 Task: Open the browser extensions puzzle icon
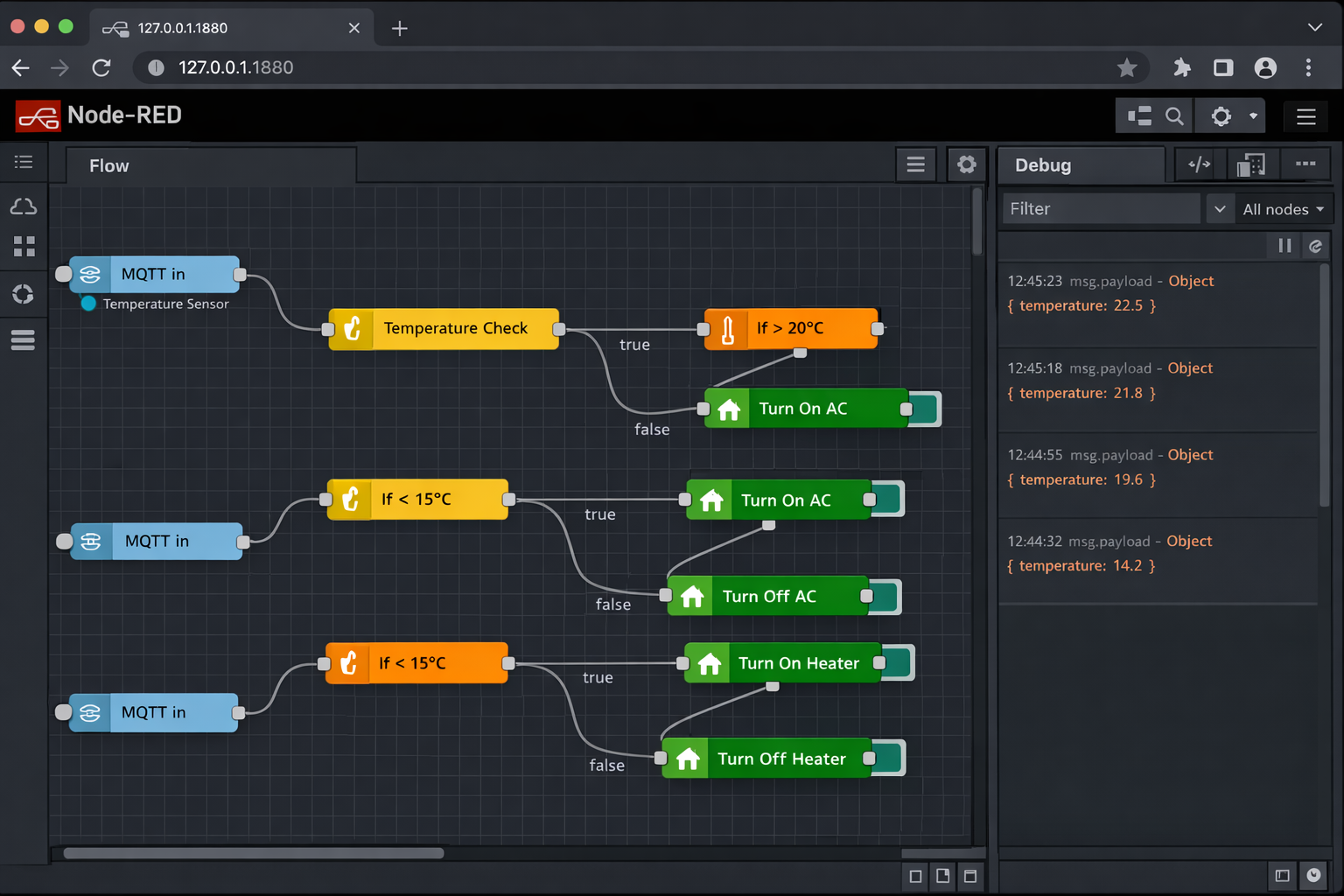(1182, 67)
